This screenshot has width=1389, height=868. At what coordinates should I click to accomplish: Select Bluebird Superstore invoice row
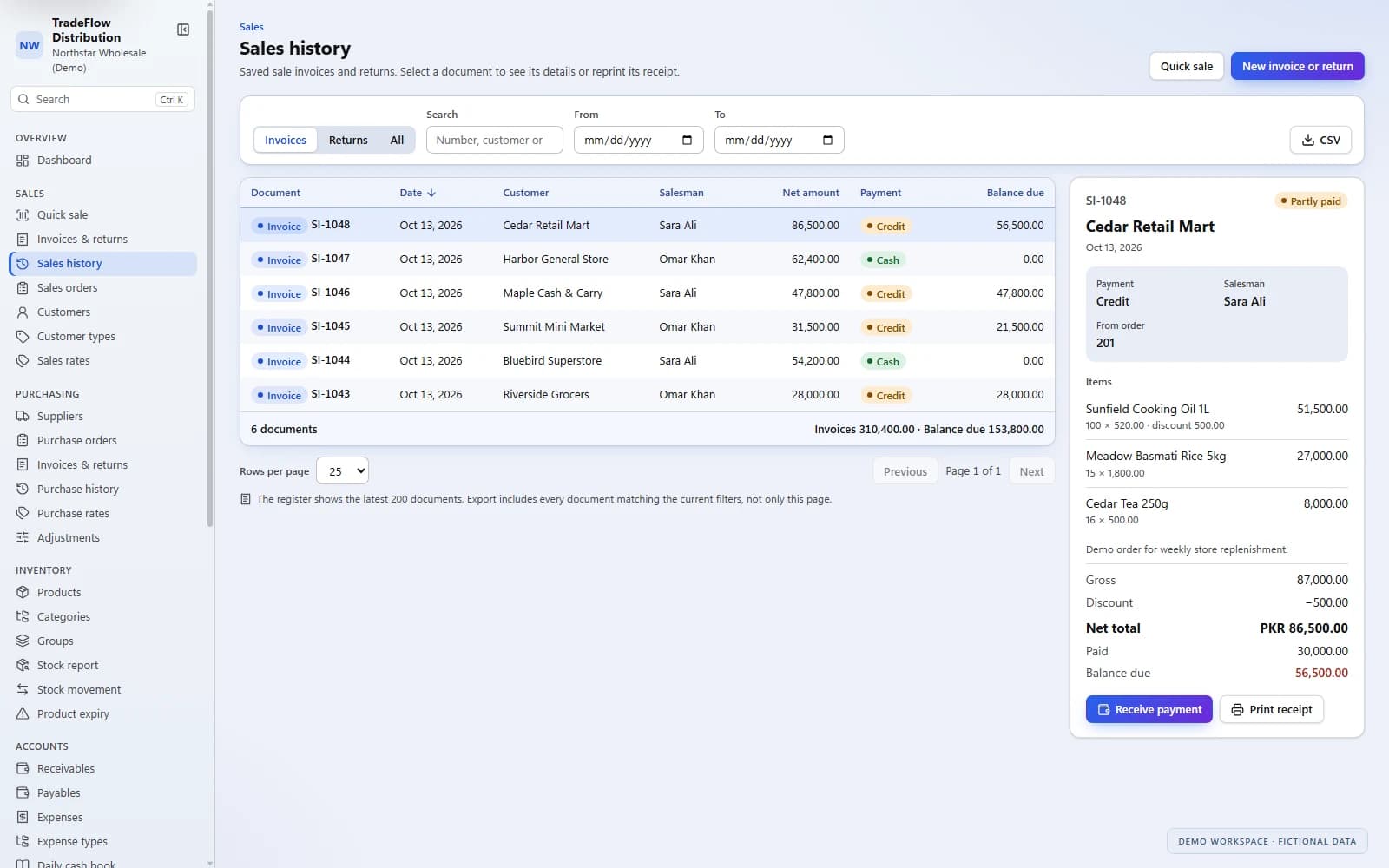[648, 361]
